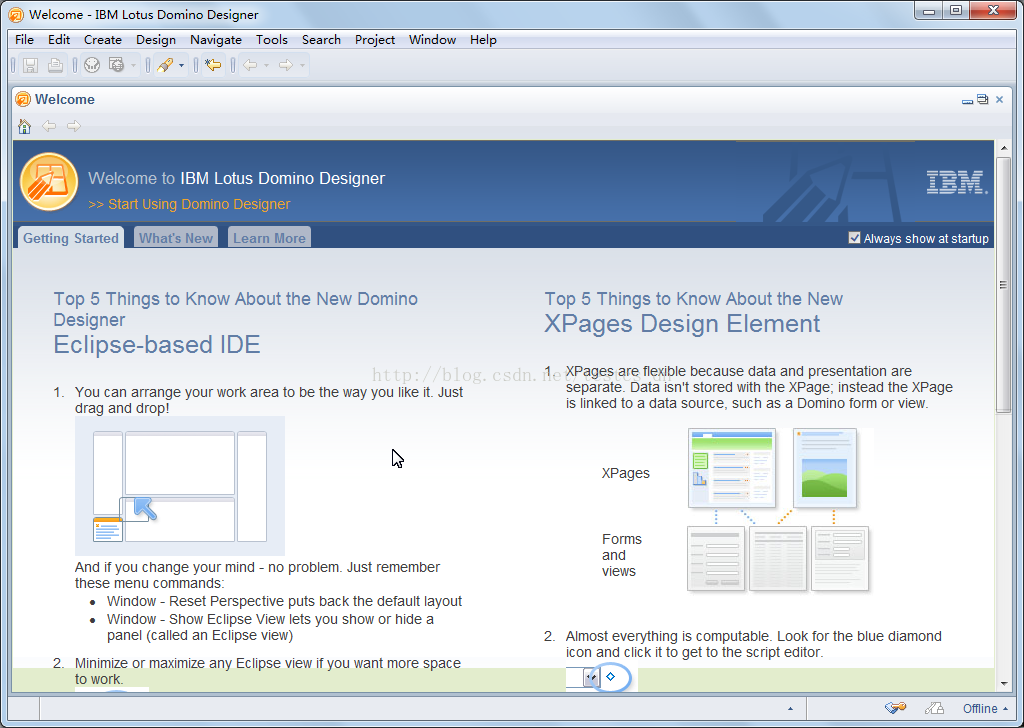Open the Search flashlight dropdown arrow
Screen dimensions: 1024x728
click(182, 65)
